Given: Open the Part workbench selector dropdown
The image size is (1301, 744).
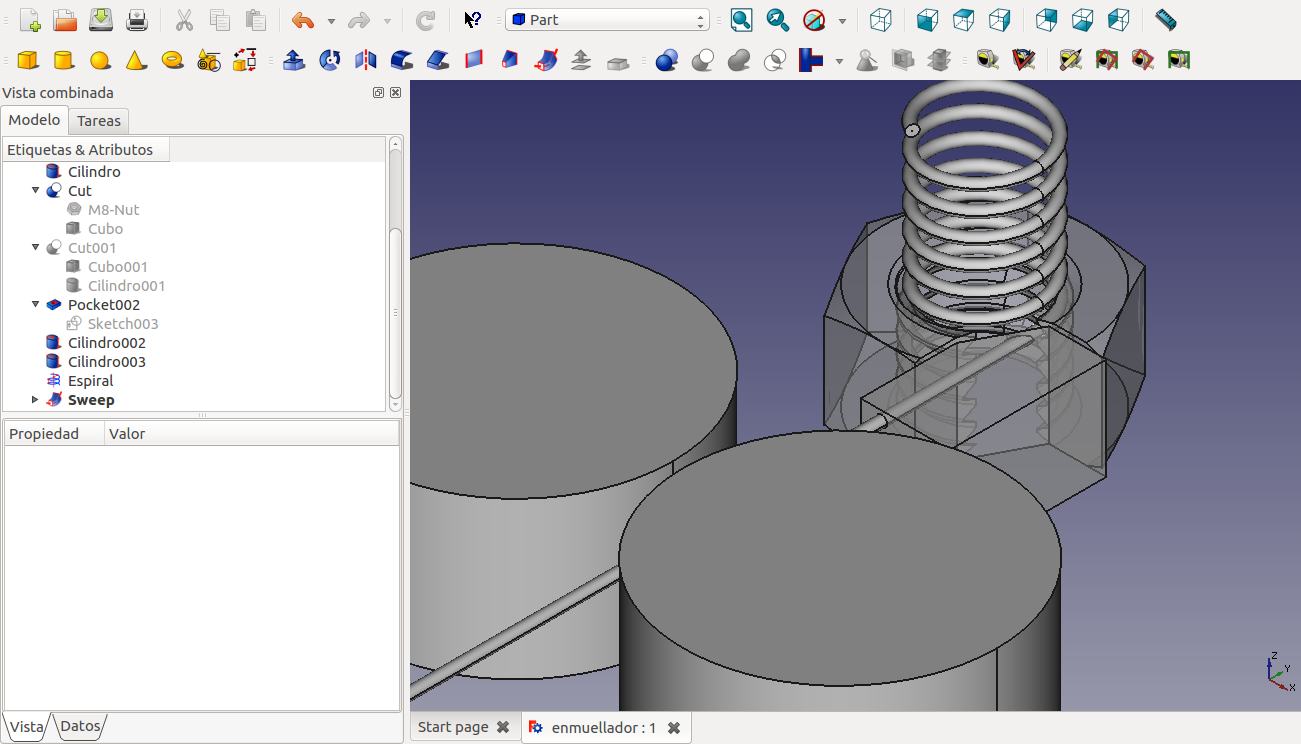Looking at the screenshot, I should (x=607, y=20).
